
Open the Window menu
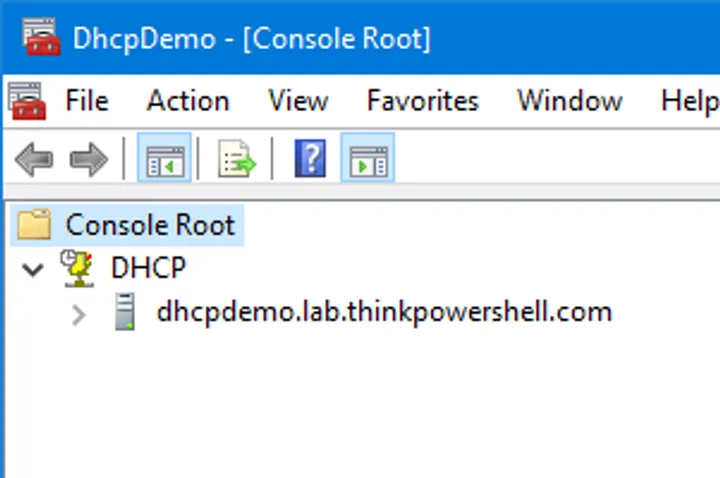569,101
